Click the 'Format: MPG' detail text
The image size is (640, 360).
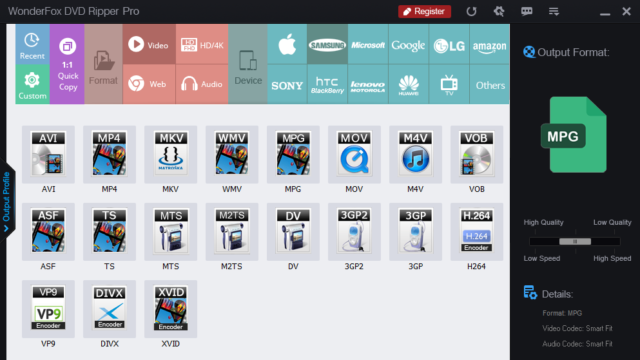tap(562, 313)
